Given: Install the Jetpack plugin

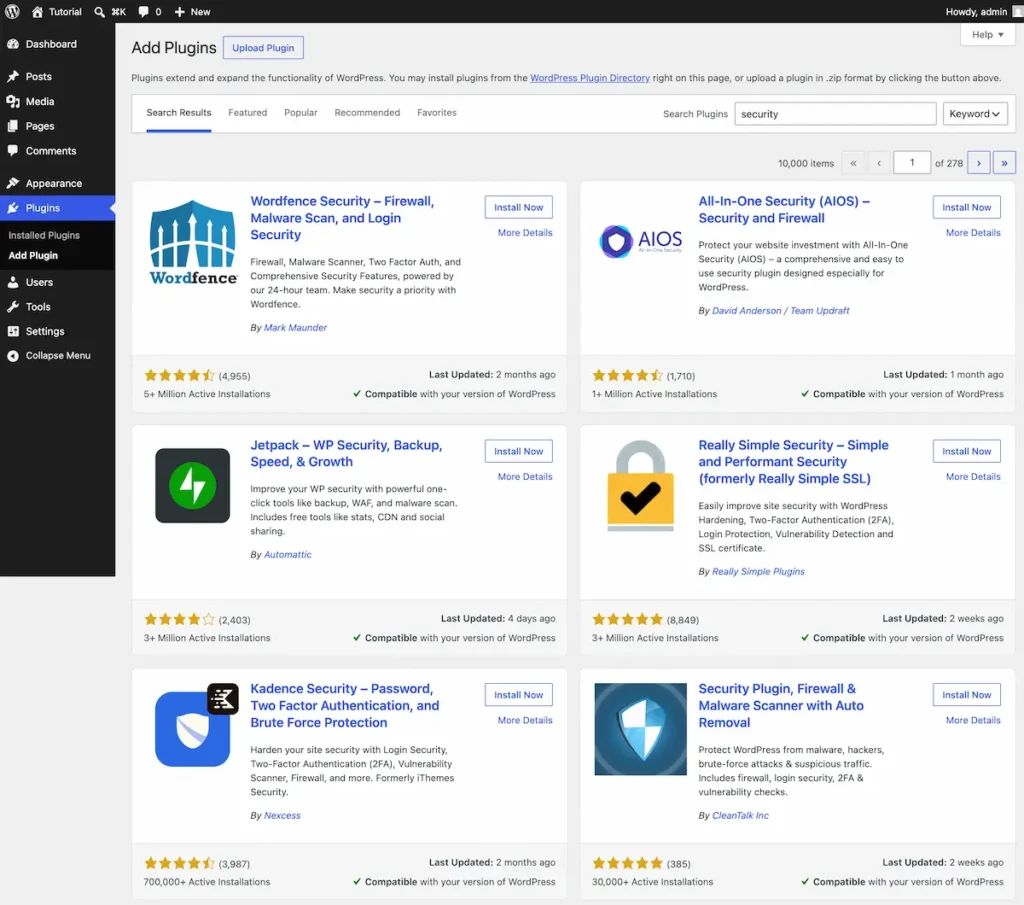Looking at the screenshot, I should tap(519, 451).
